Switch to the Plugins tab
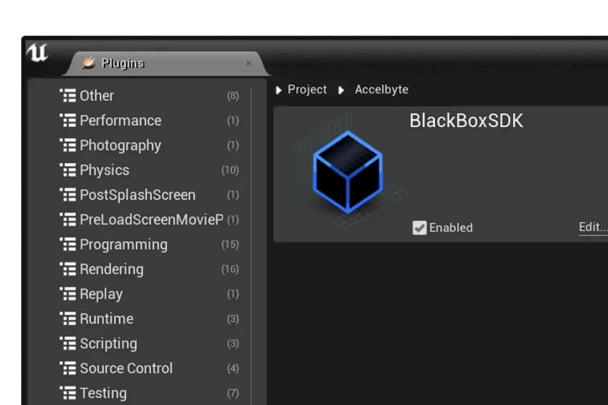Image resolution: width=608 pixels, height=405 pixels. click(166, 64)
